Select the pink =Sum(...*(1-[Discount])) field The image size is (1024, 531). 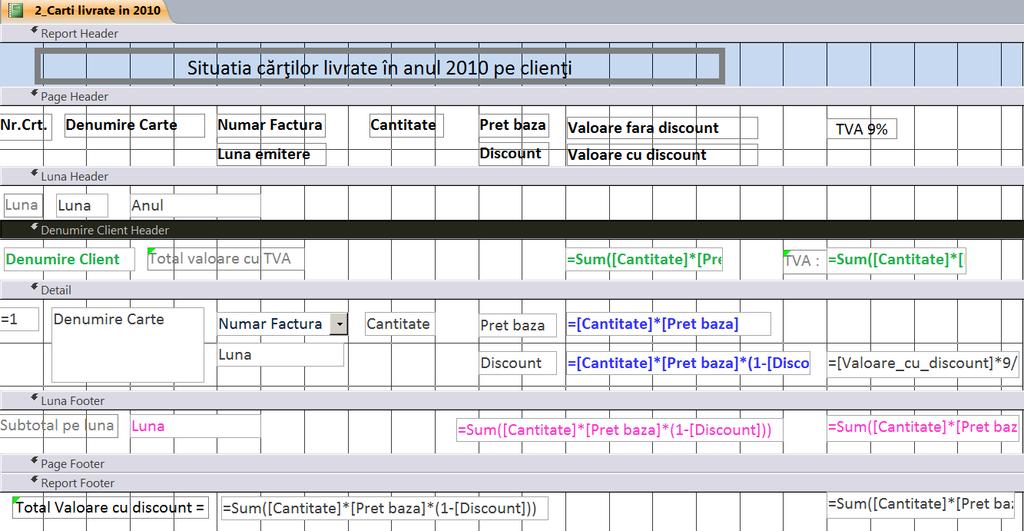(x=619, y=430)
